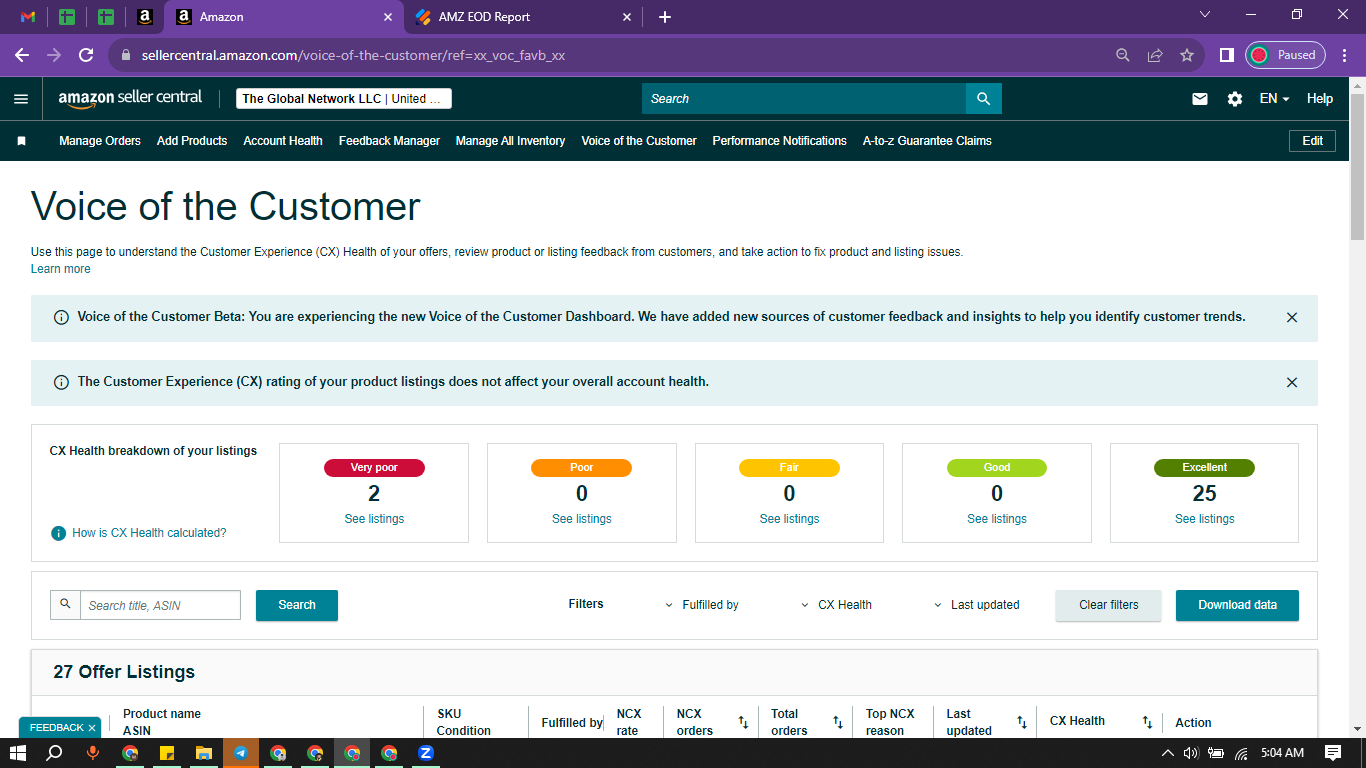
Task: Click the share page icon in address bar
Action: click(x=1155, y=55)
